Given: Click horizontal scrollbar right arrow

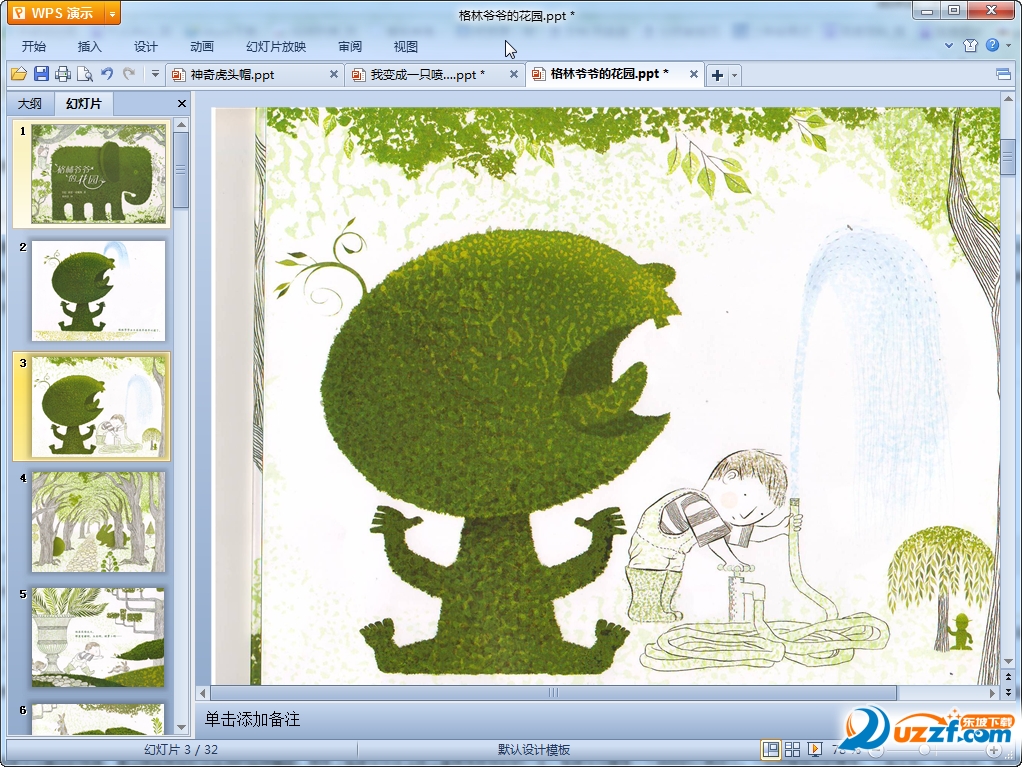Looking at the screenshot, I should coord(993,693).
